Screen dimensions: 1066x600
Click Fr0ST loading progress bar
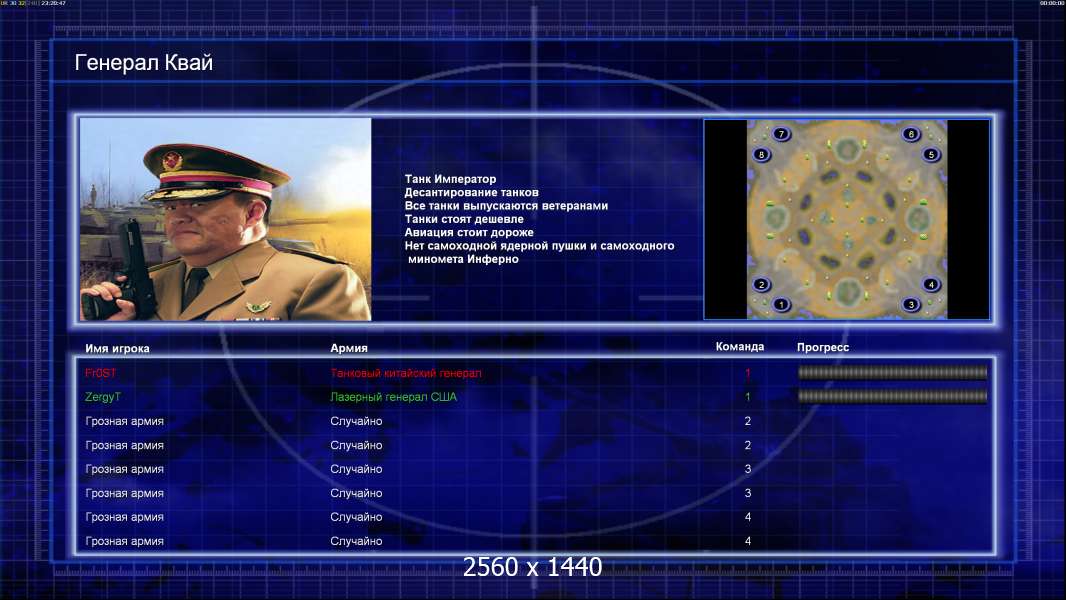coord(893,372)
